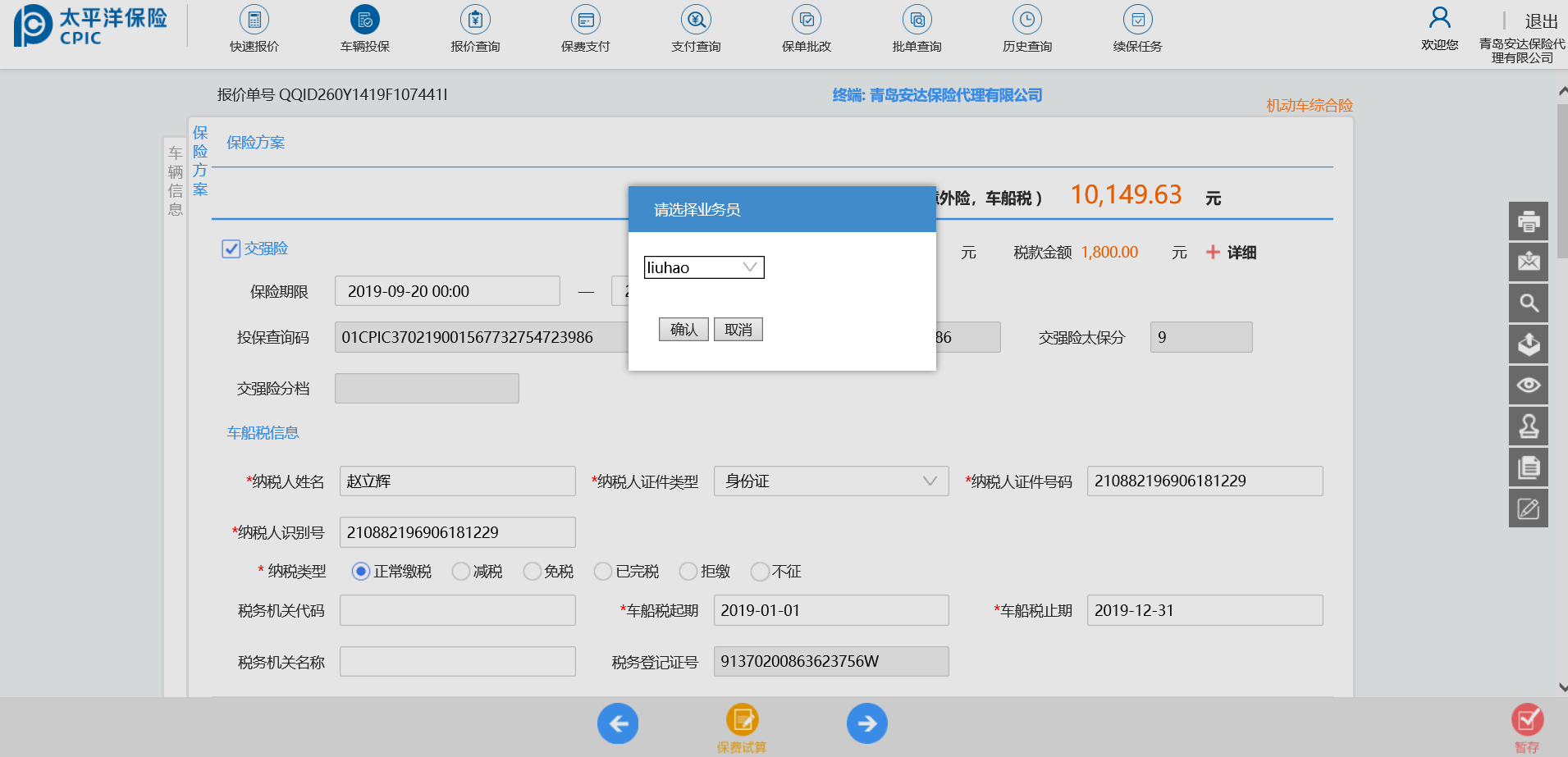Image resolution: width=1568 pixels, height=757 pixels.
Task: Uncheck the 交强险 checkbox
Action: click(x=231, y=249)
